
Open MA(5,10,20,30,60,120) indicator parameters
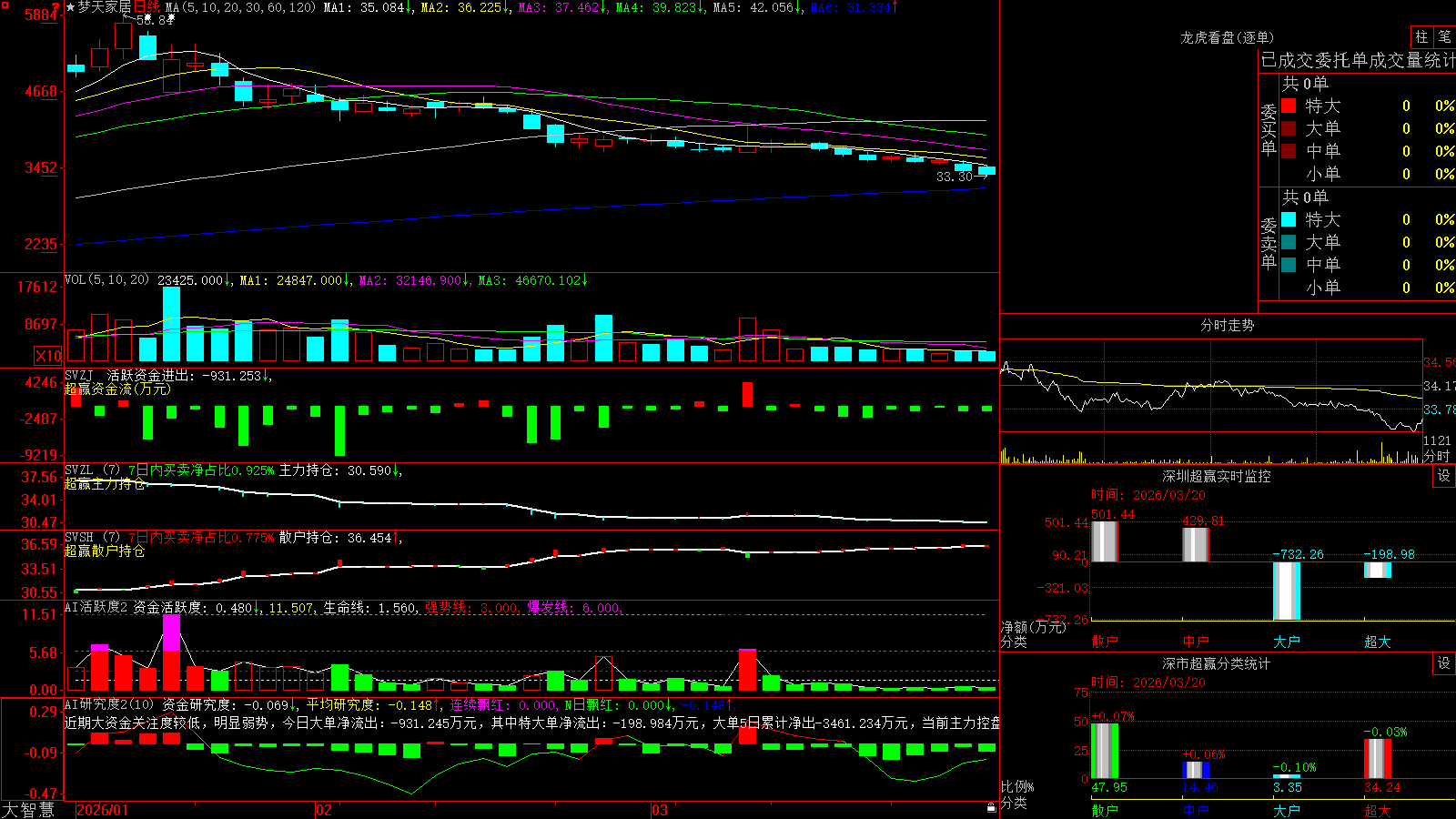pos(240,7)
